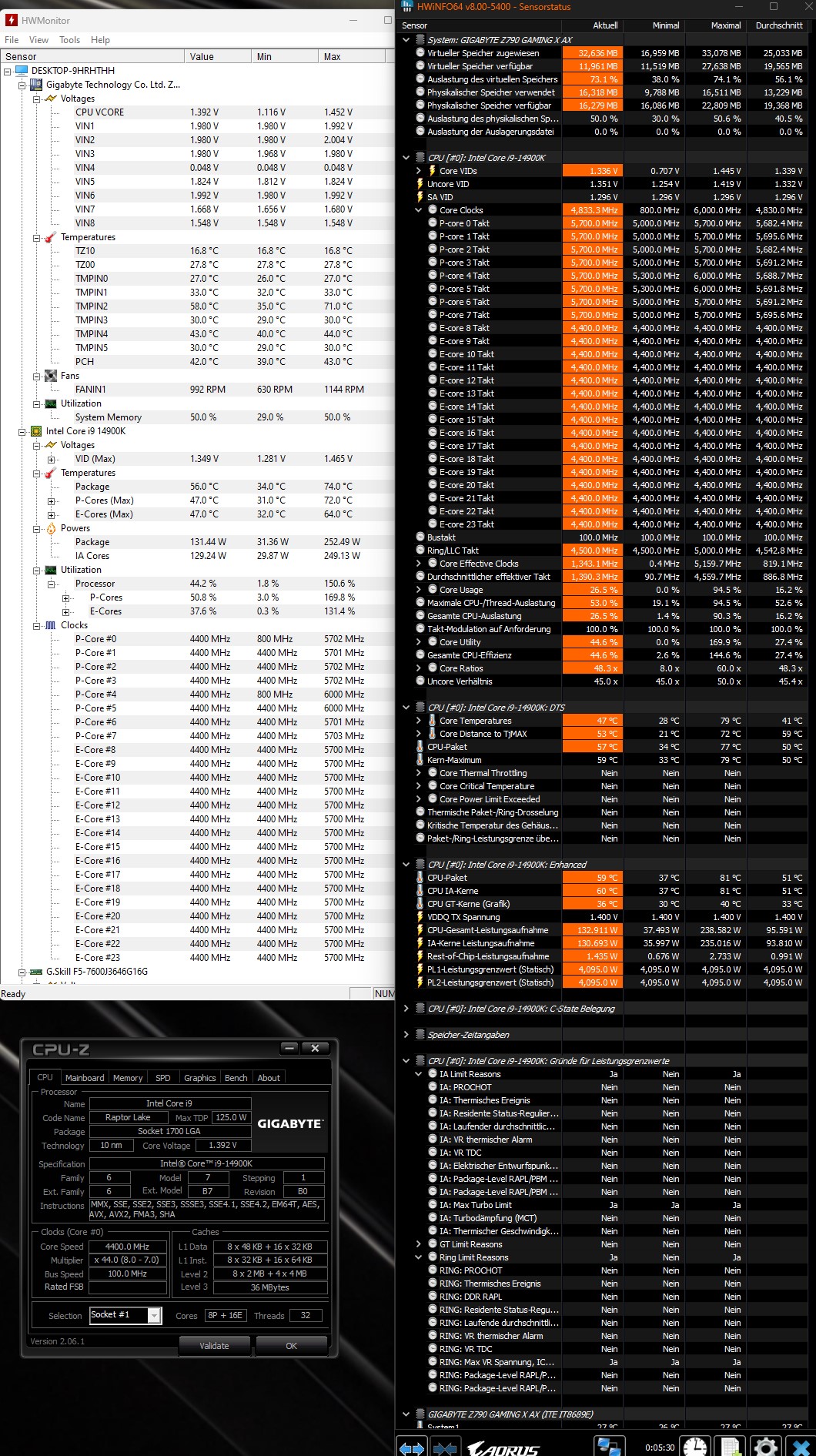Click the Bustakt clock icon in HWiNFO
Image resolution: width=816 pixels, height=1456 pixels.
pyautogui.click(x=420, y=537)
